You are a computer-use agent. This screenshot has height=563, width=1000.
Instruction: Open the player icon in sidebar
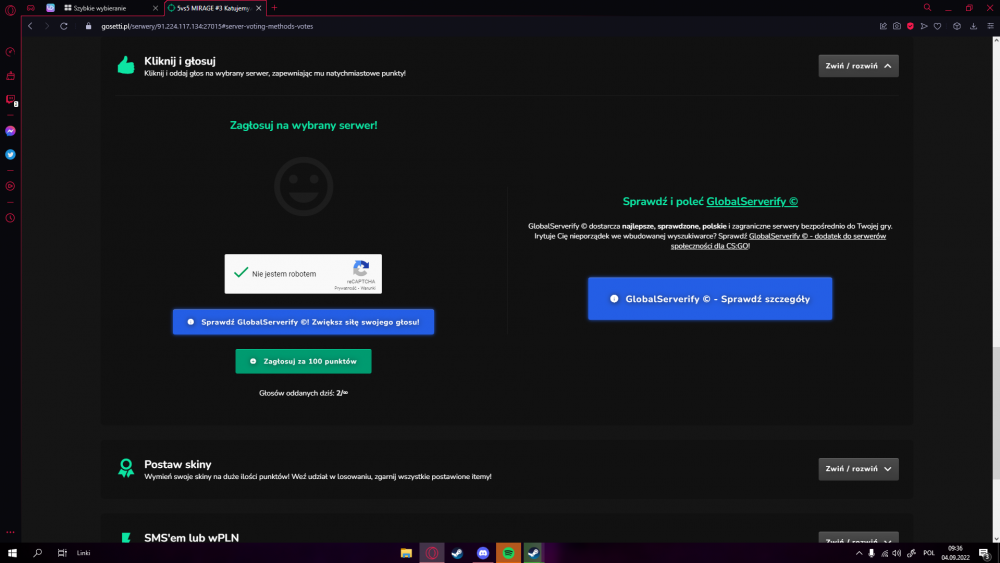click(x=10, y=186)
